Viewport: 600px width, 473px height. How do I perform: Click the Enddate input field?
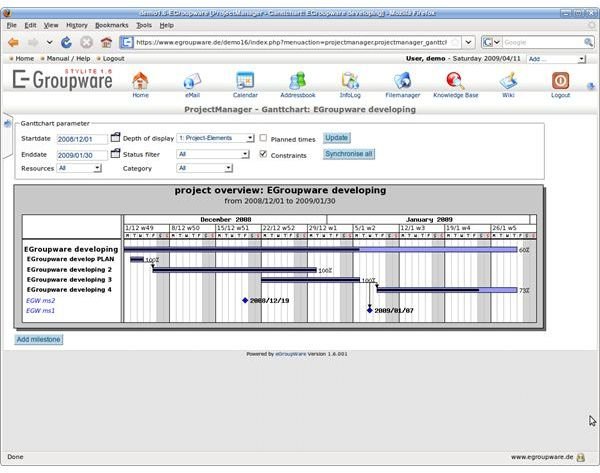pyautogui.click(x=82, y=155)
